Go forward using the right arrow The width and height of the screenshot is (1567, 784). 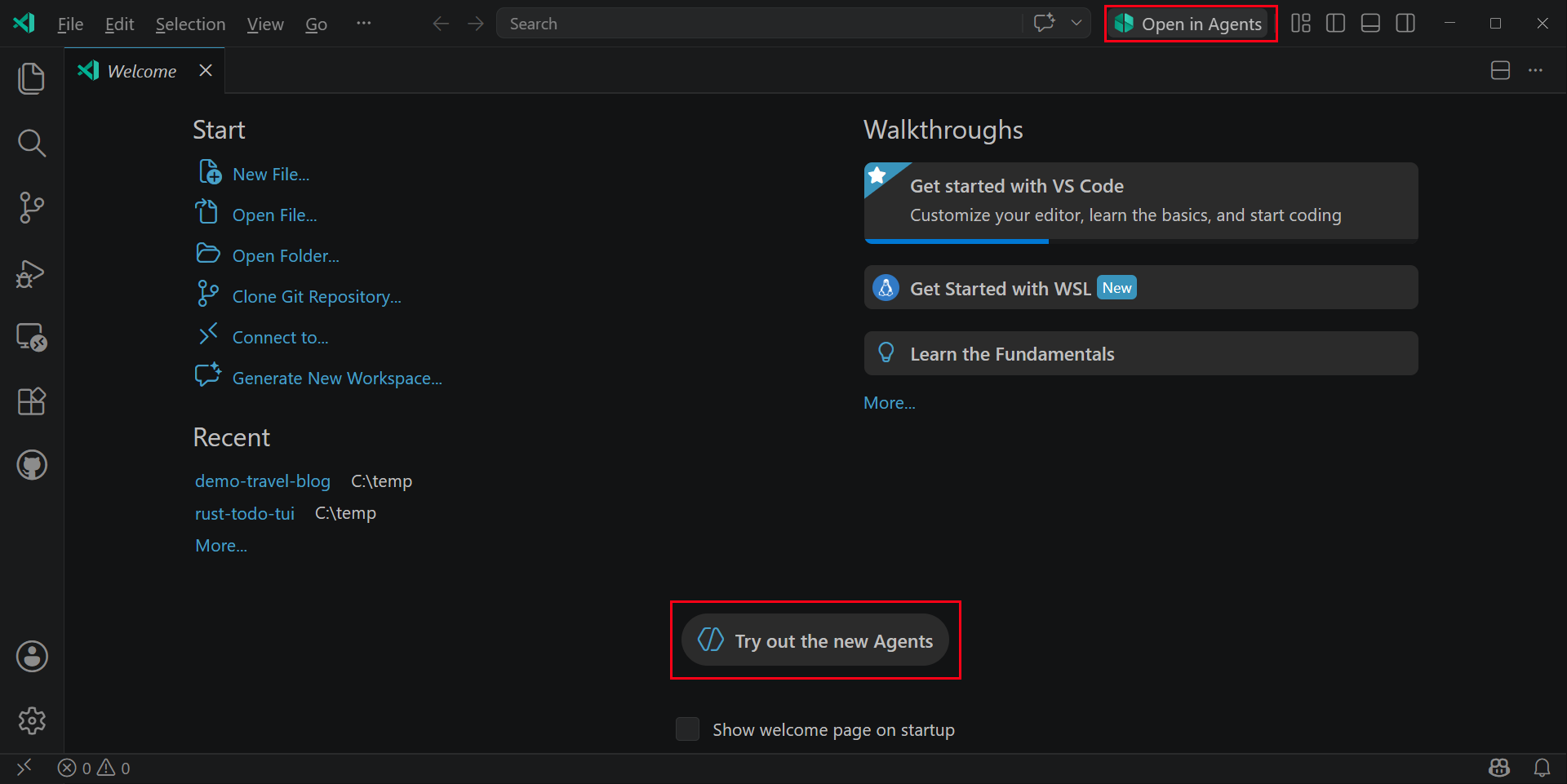coord(476,24)
